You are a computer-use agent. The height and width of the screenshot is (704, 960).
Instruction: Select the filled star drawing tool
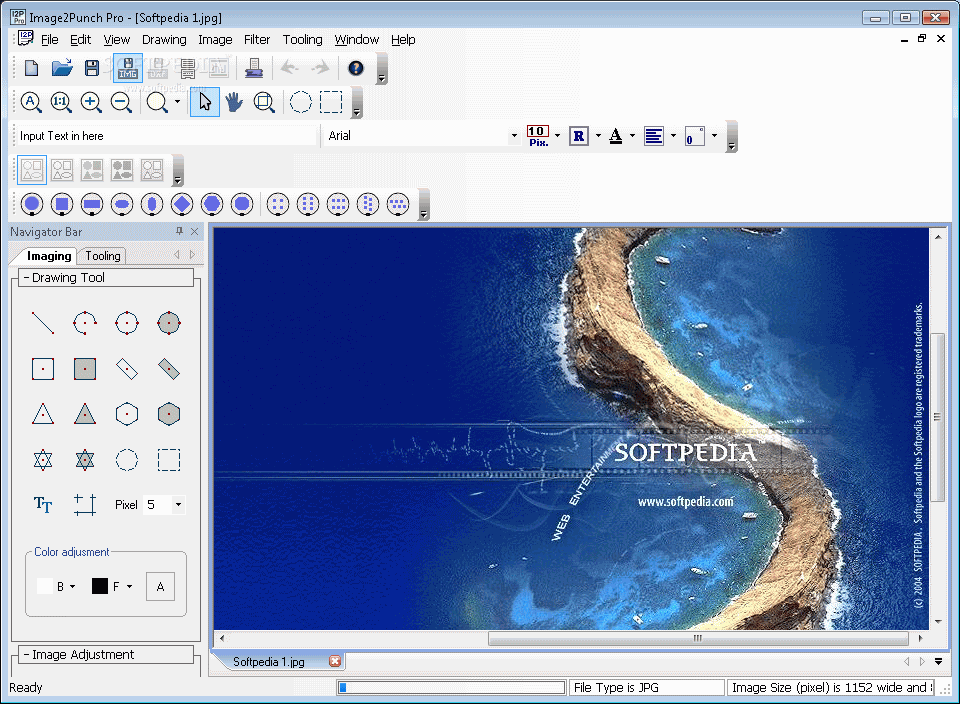point(84,460)
